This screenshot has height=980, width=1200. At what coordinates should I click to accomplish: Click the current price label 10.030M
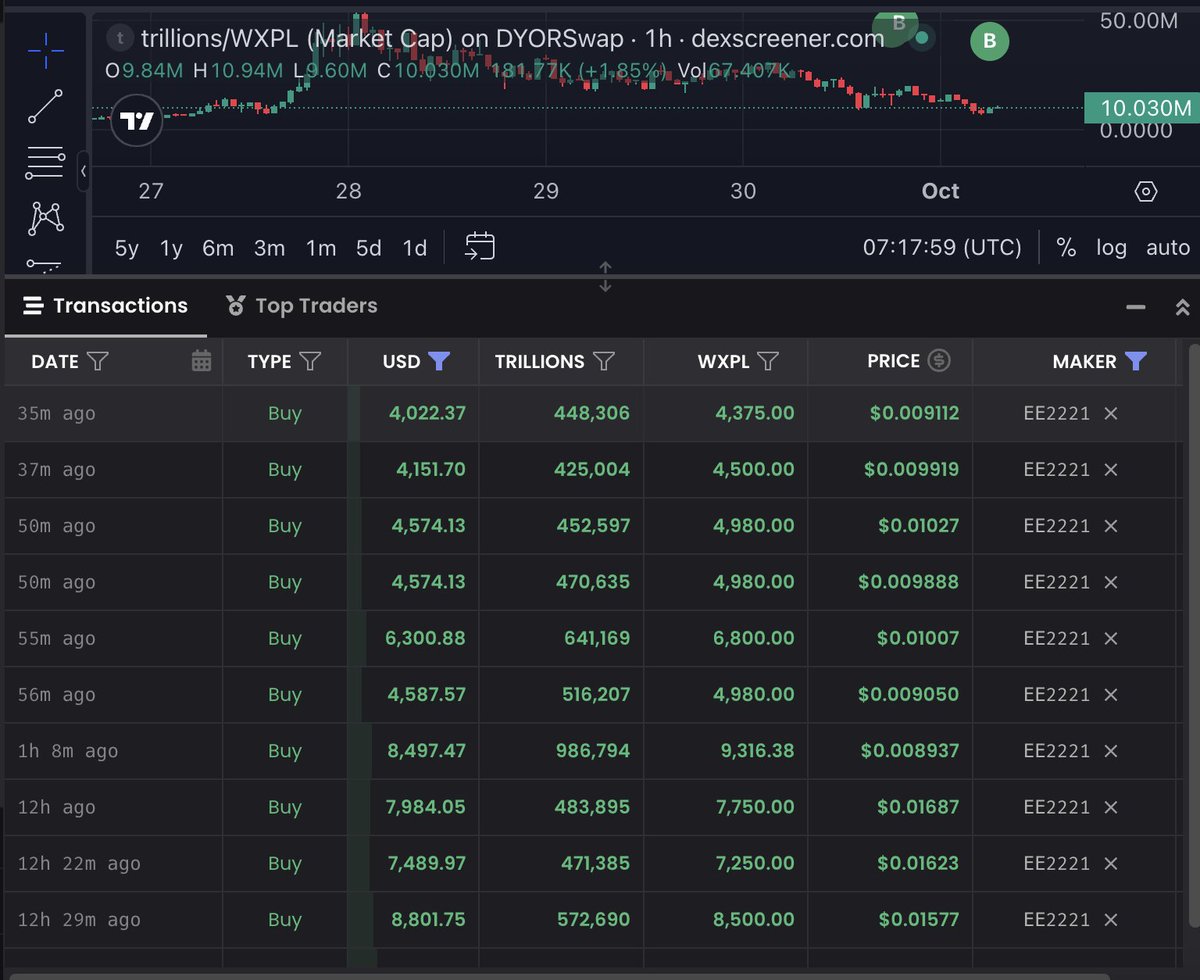point(1141,108)
